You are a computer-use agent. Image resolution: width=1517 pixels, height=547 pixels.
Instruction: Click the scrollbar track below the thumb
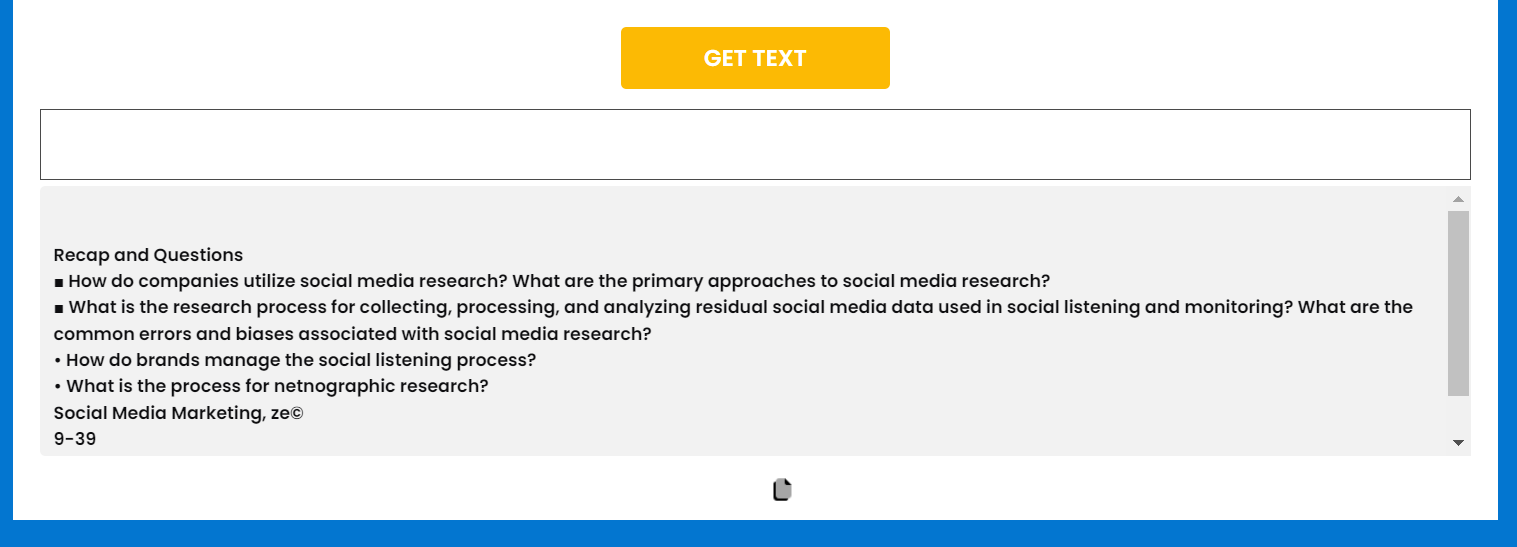tap(1458, 413)
